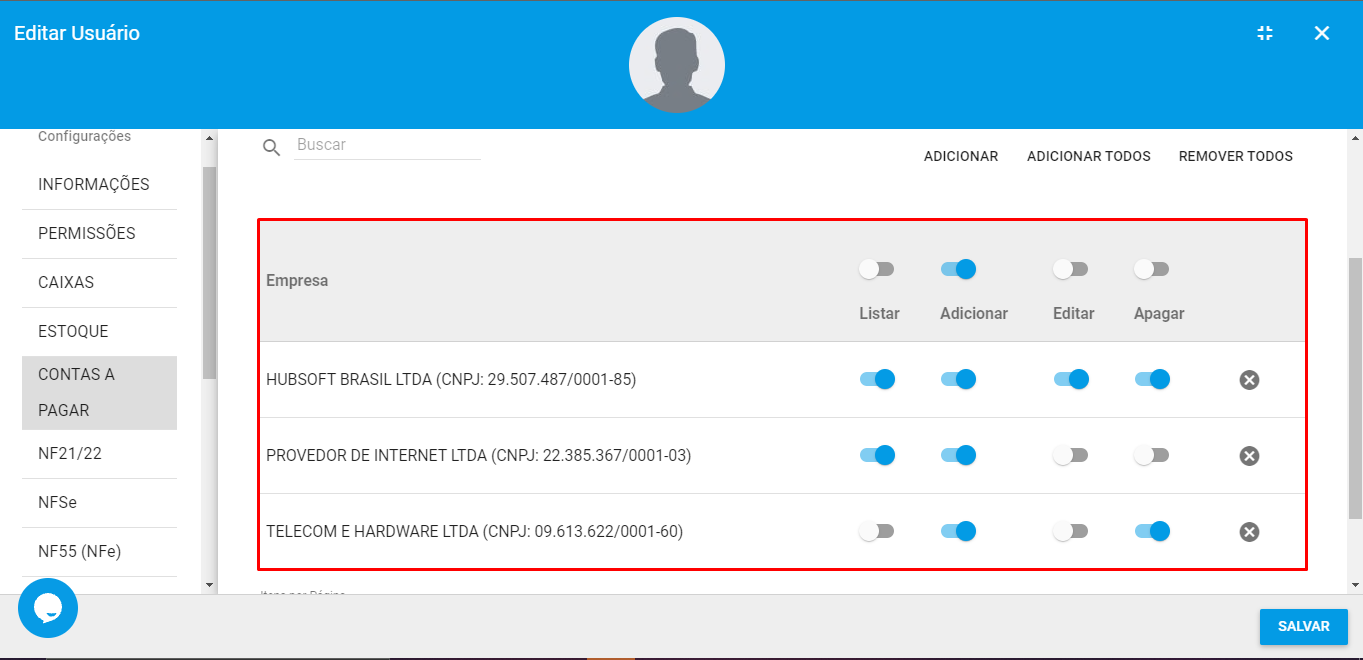Open the NF21/22 section
The width and height of the screenshot is (1363, 660).
click(99, 453)
